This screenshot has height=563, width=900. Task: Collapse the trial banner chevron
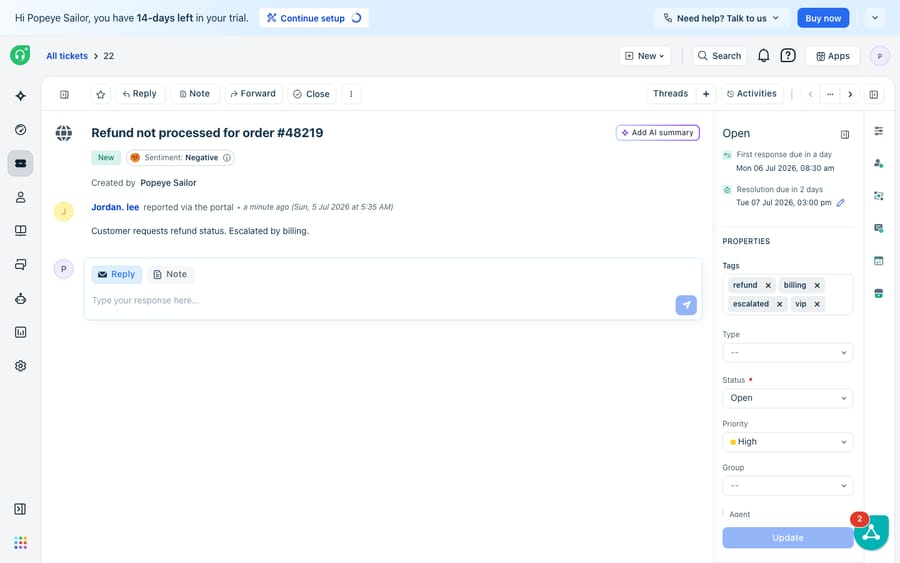click(x=875, y=18)
